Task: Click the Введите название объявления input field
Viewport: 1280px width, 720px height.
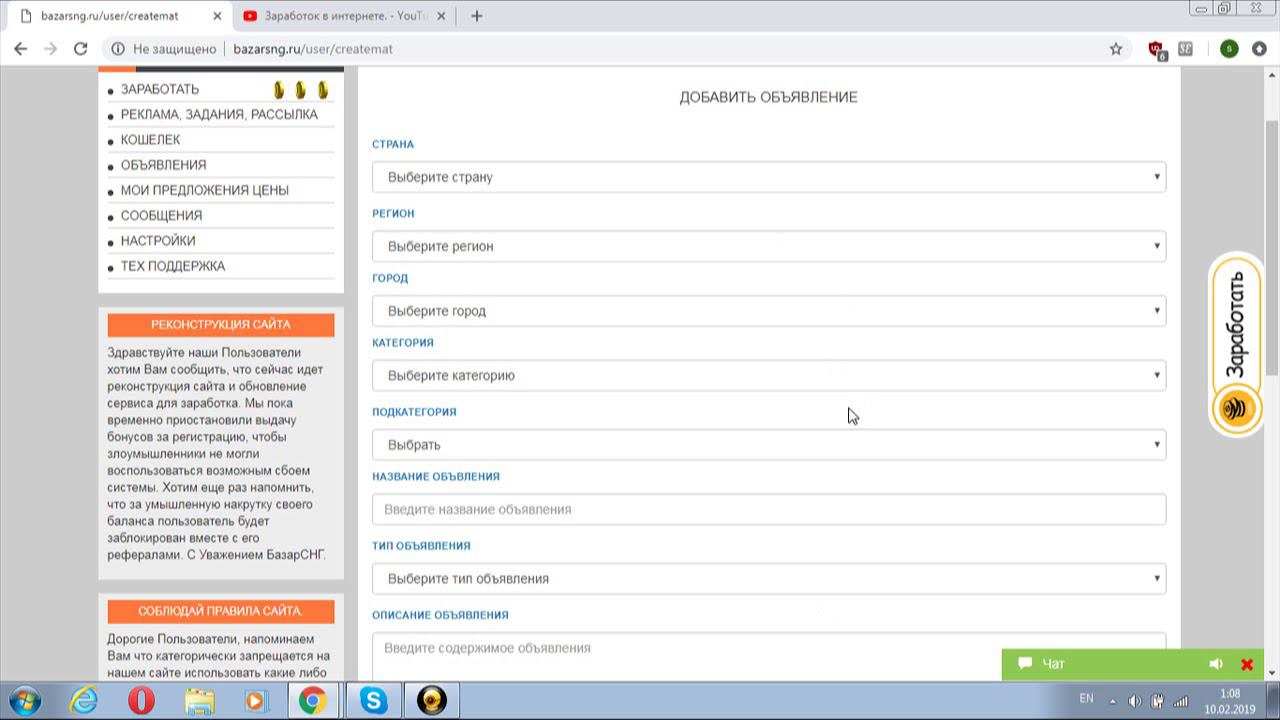Action: [x=768, y=510]
